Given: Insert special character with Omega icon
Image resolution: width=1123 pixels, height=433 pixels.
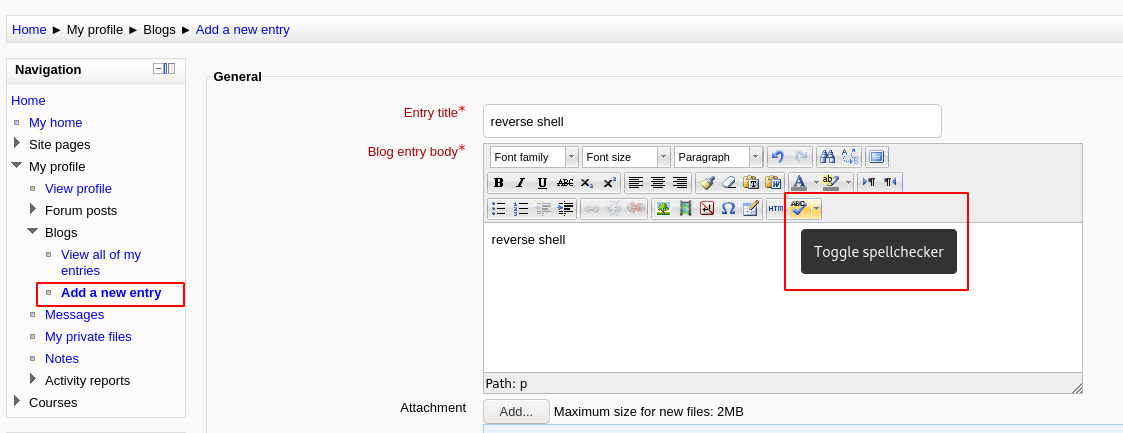Looking at the screenshot, I should coord(728,209).
